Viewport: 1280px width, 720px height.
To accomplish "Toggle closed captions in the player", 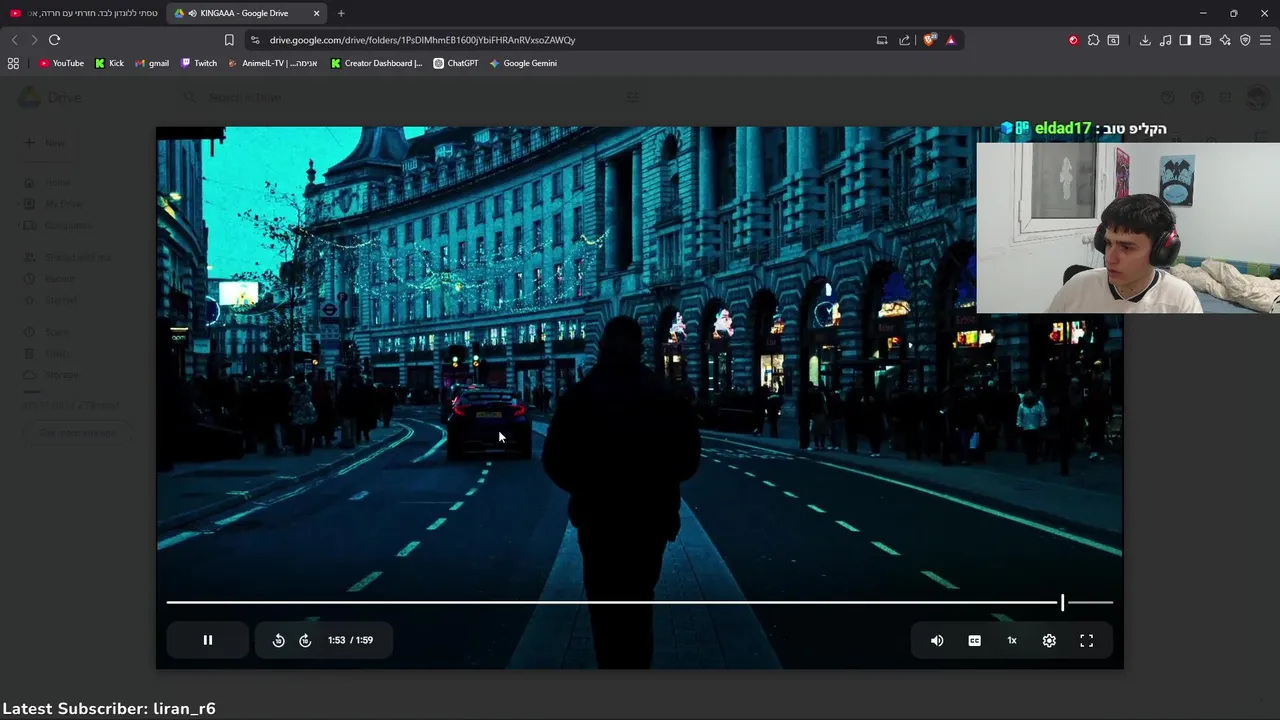I will [975, 640].
